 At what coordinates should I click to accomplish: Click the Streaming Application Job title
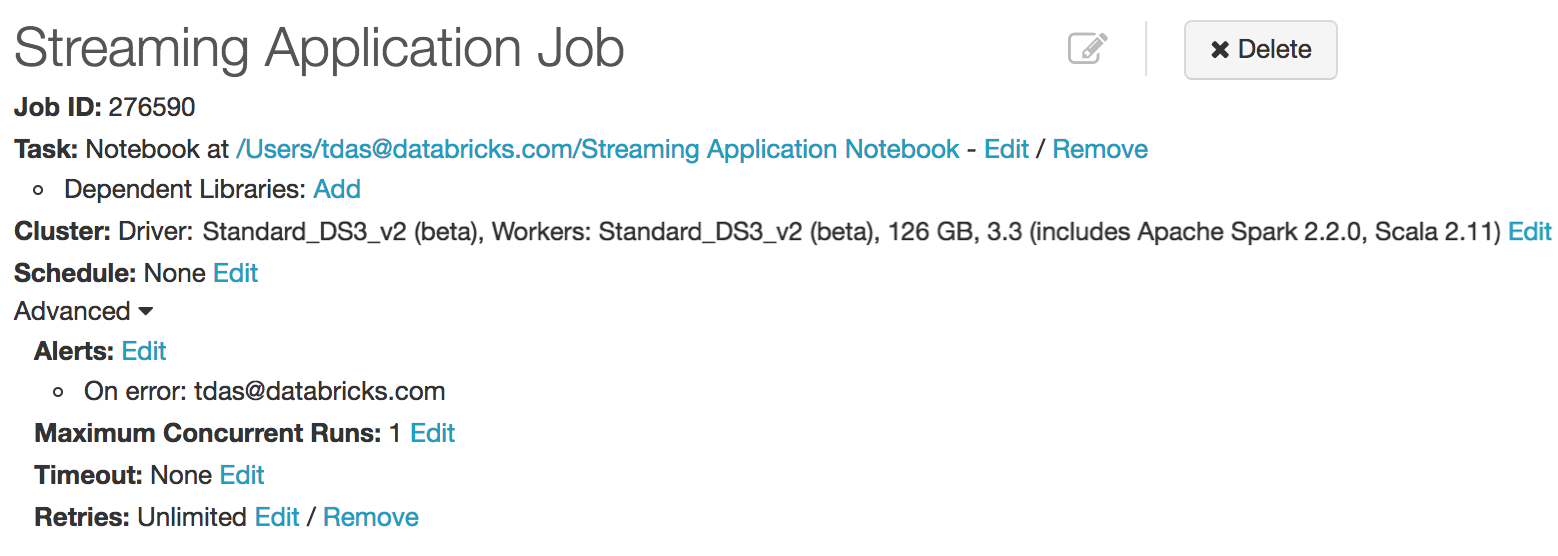(319, 48)
